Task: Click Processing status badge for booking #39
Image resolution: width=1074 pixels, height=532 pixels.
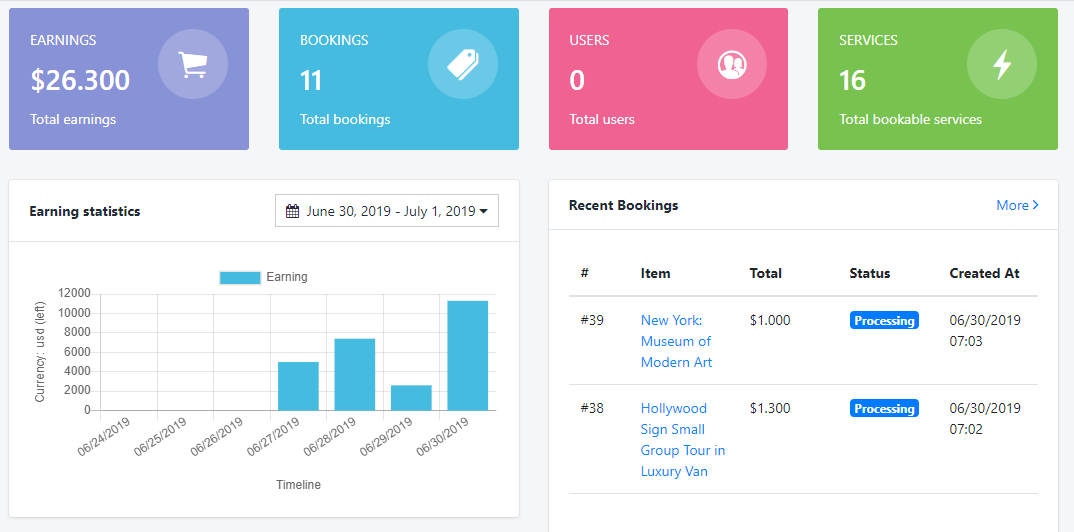Action: 884,321
